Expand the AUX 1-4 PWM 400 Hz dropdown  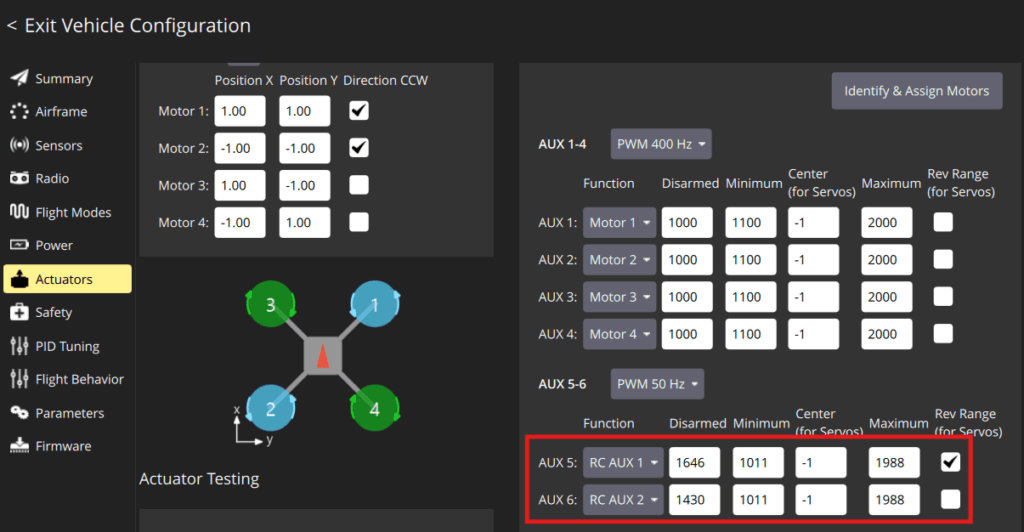(661, 144)
